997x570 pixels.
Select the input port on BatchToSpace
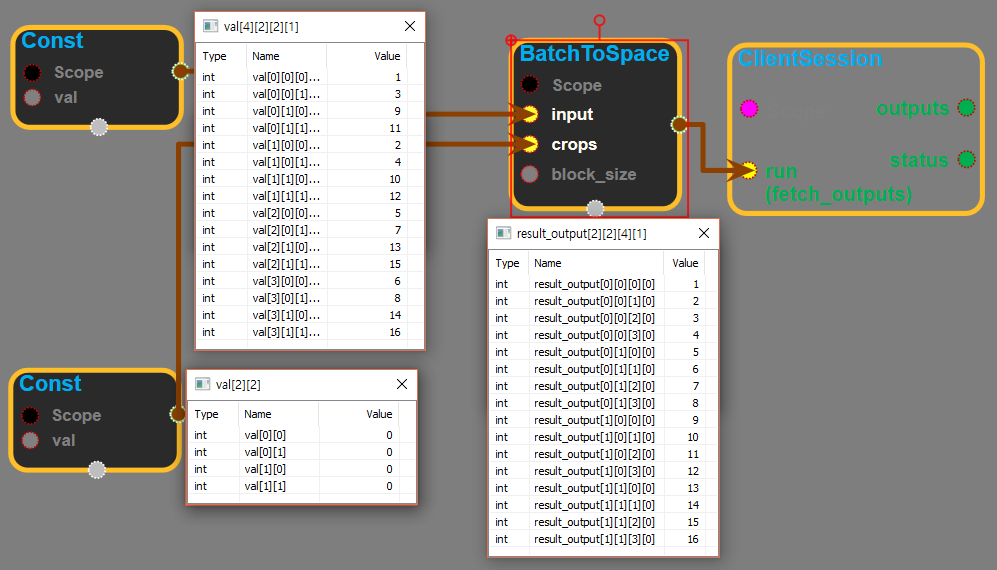point(530,114)
